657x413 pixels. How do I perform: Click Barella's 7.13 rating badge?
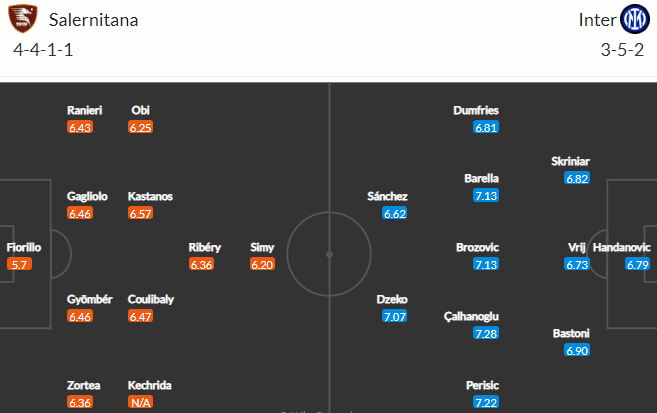pyautogui.click(x=486, y=195)
